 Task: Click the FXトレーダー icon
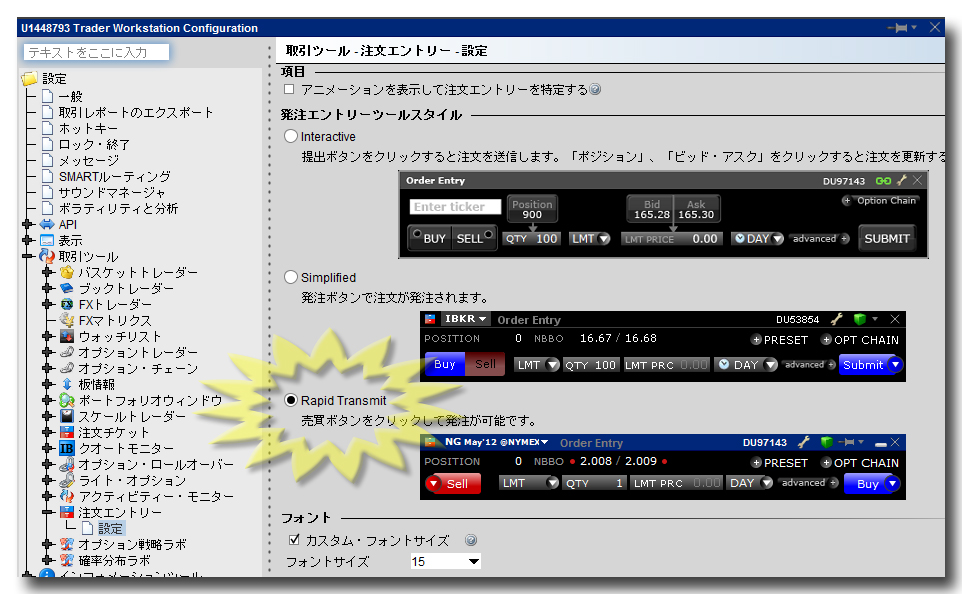click(67, 304)
